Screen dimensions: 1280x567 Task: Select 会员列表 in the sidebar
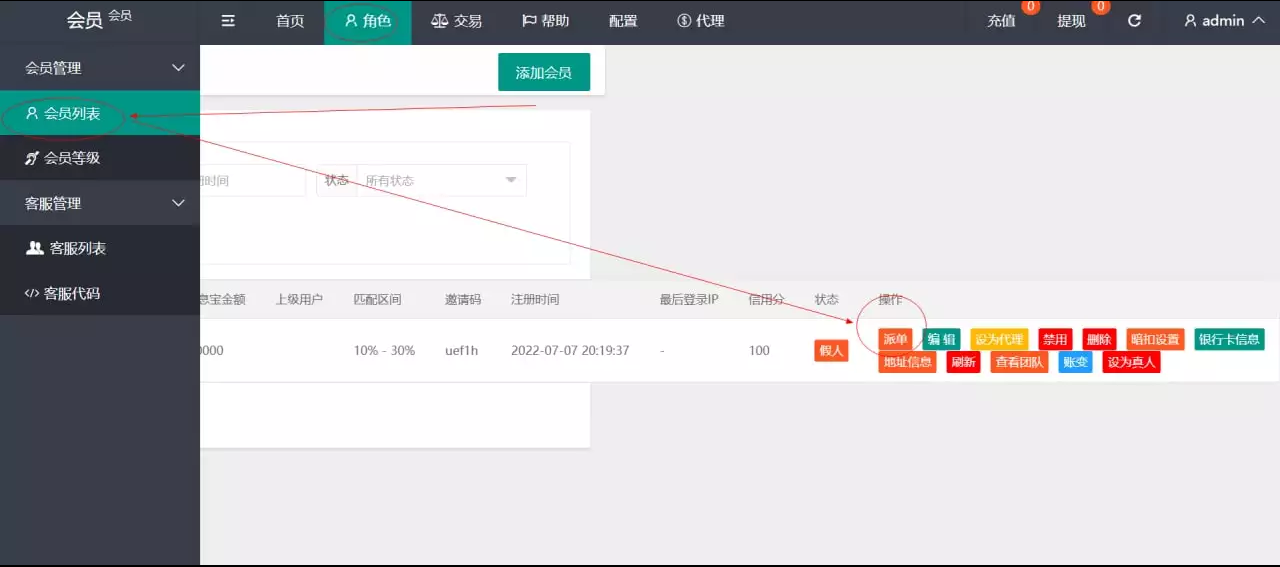pos(72,114)
